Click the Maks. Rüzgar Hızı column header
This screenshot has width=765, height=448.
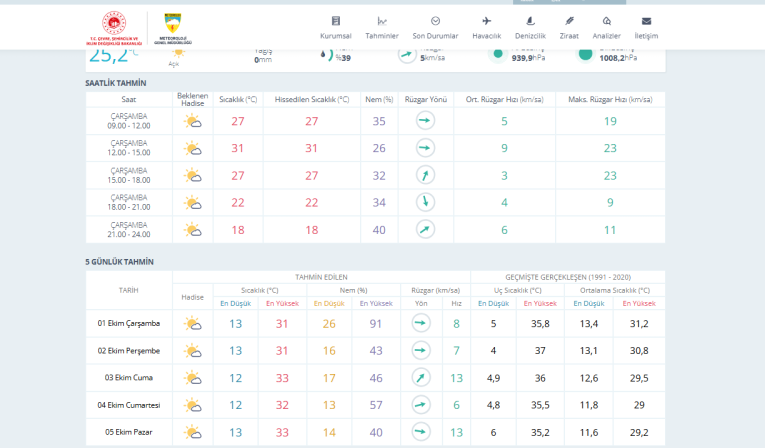(610, 99)
